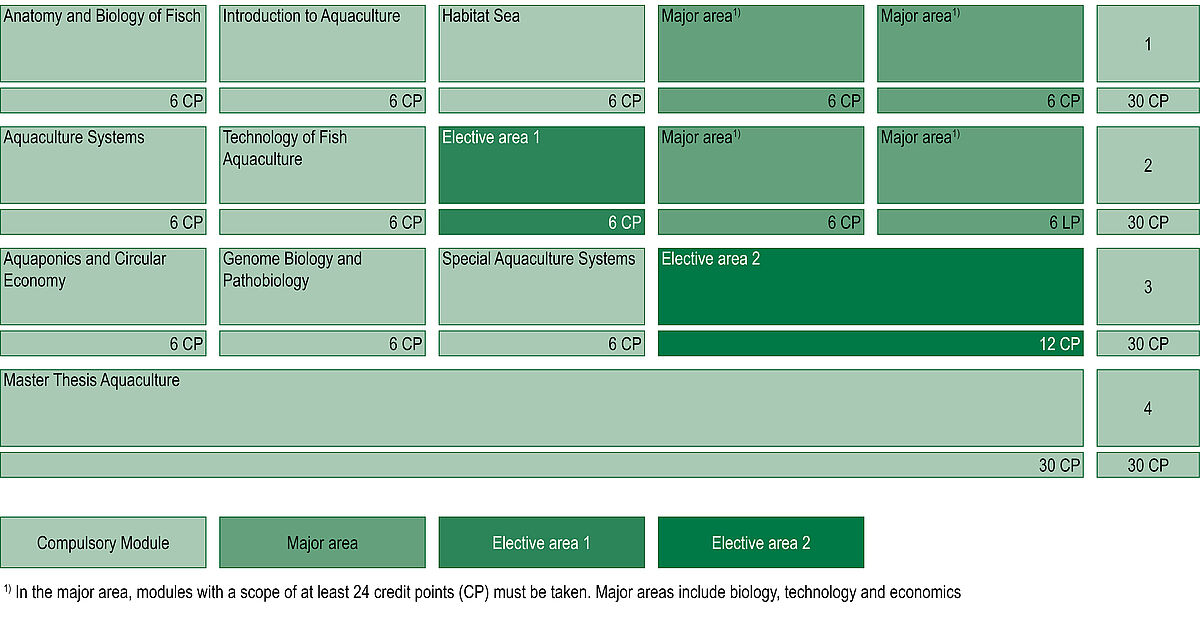
Task: Select Genome Biology and Pathobiology module
Action: (x=322, y=286)
